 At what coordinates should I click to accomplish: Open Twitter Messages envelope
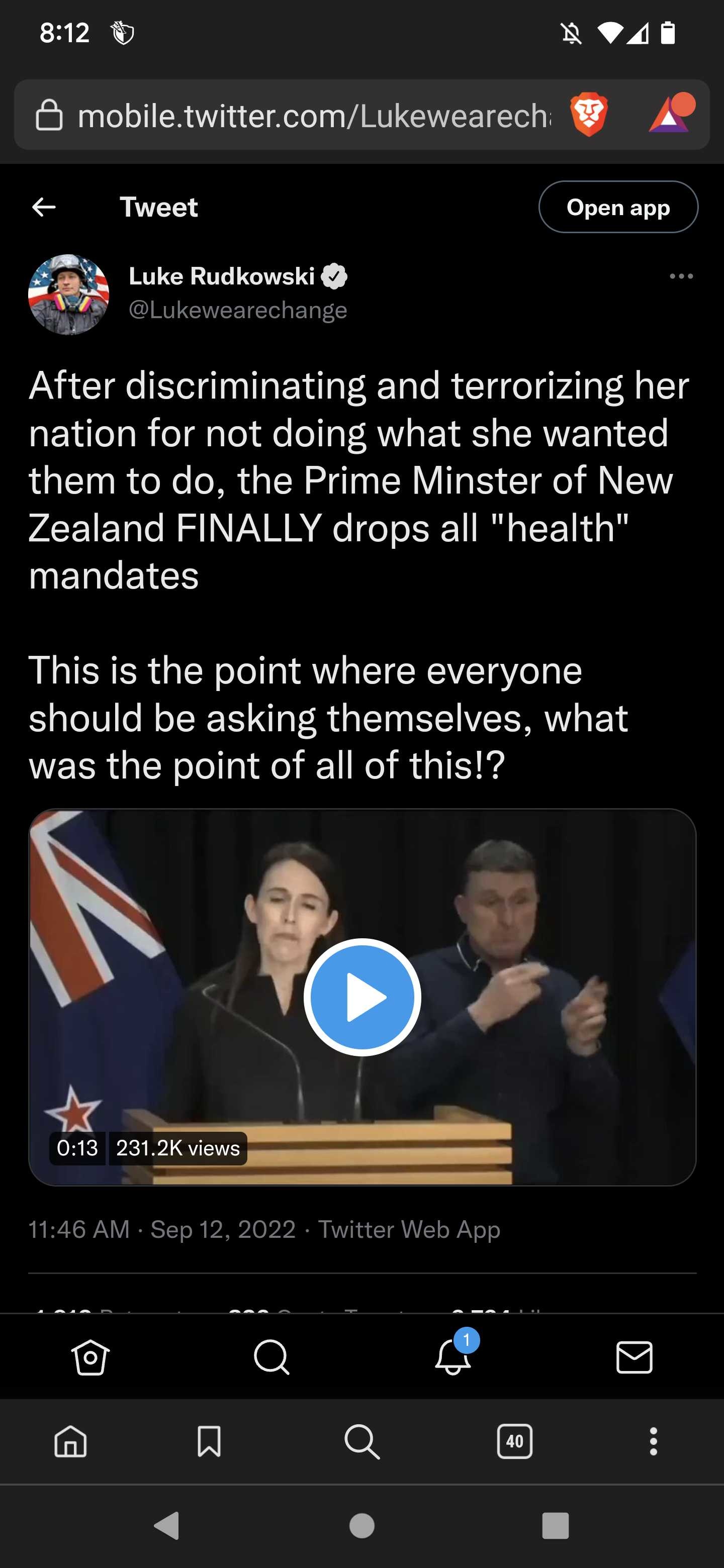click(634, 1357)
